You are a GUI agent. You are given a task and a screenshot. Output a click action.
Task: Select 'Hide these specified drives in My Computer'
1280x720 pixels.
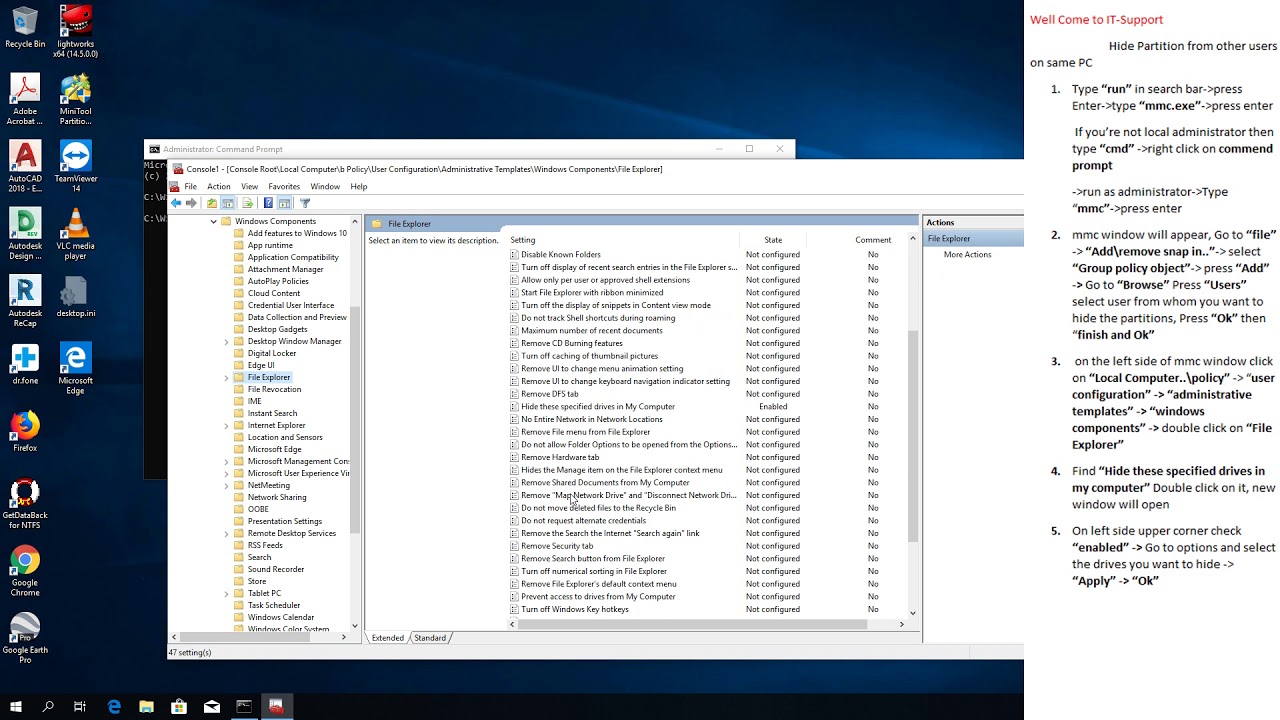tap(598, 407)
